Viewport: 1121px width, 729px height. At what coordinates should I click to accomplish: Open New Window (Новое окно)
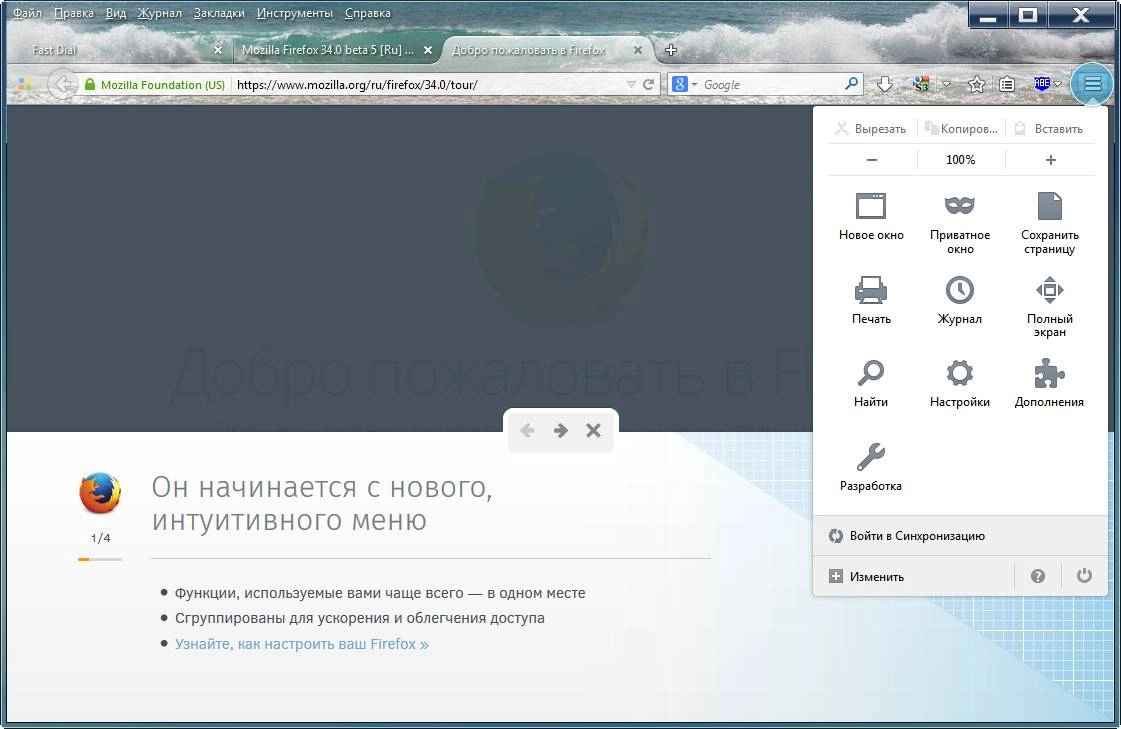pyautogui.click(x=871, y=217)
